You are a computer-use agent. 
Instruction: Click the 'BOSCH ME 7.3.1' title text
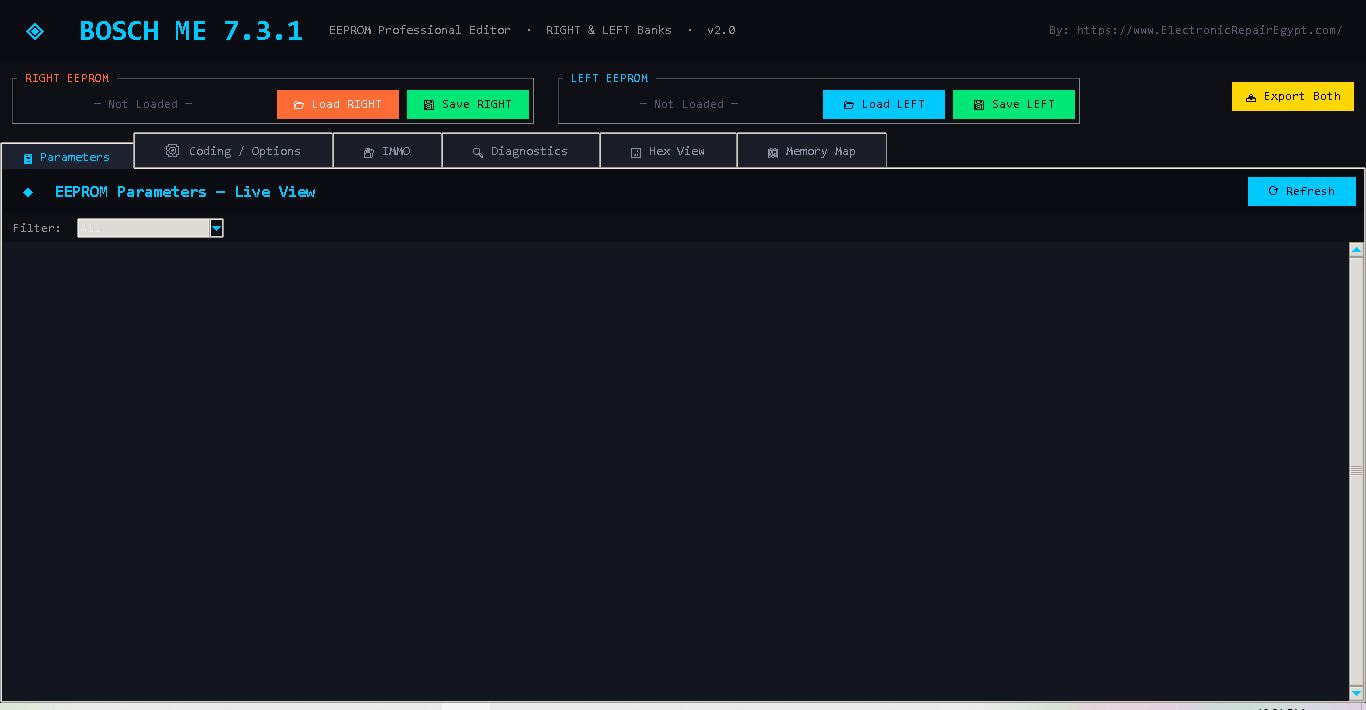point(191,31)
